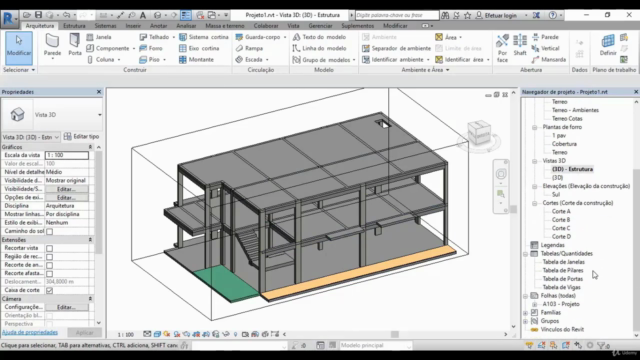Open the A103 - Projeto sheet

pyautogui.click(x=561, y=304)
